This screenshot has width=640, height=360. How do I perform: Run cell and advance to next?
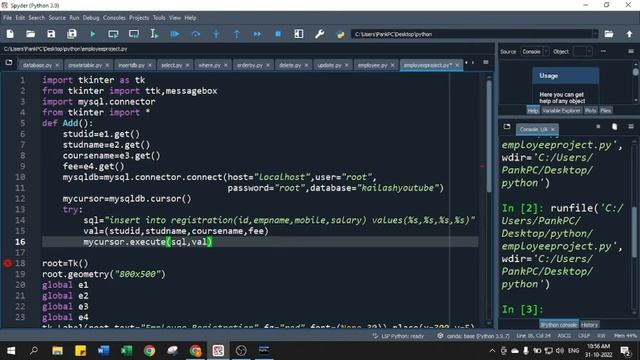(x=134, y=34)
